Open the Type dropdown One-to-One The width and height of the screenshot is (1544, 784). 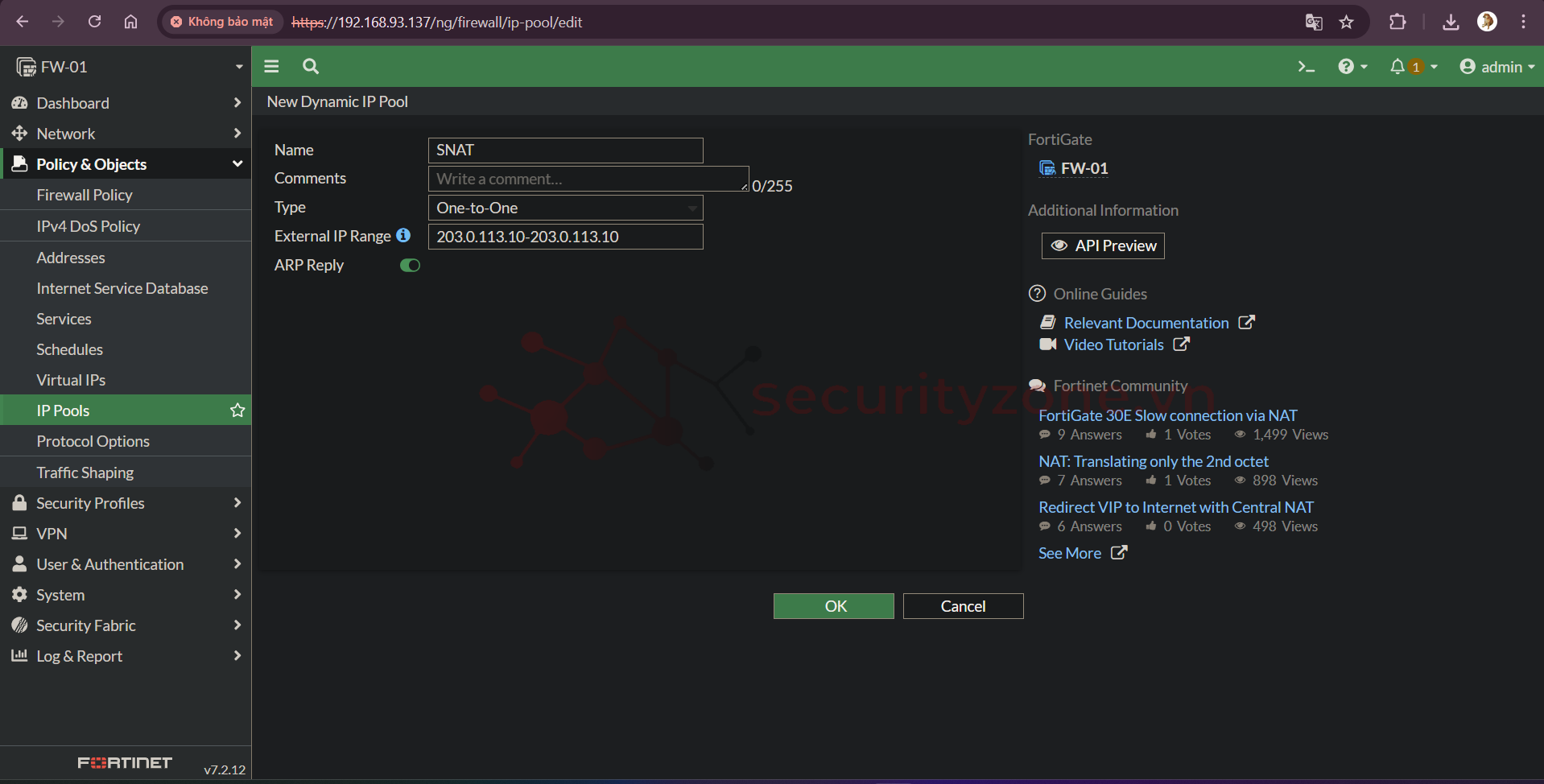[x=565, y=208]
